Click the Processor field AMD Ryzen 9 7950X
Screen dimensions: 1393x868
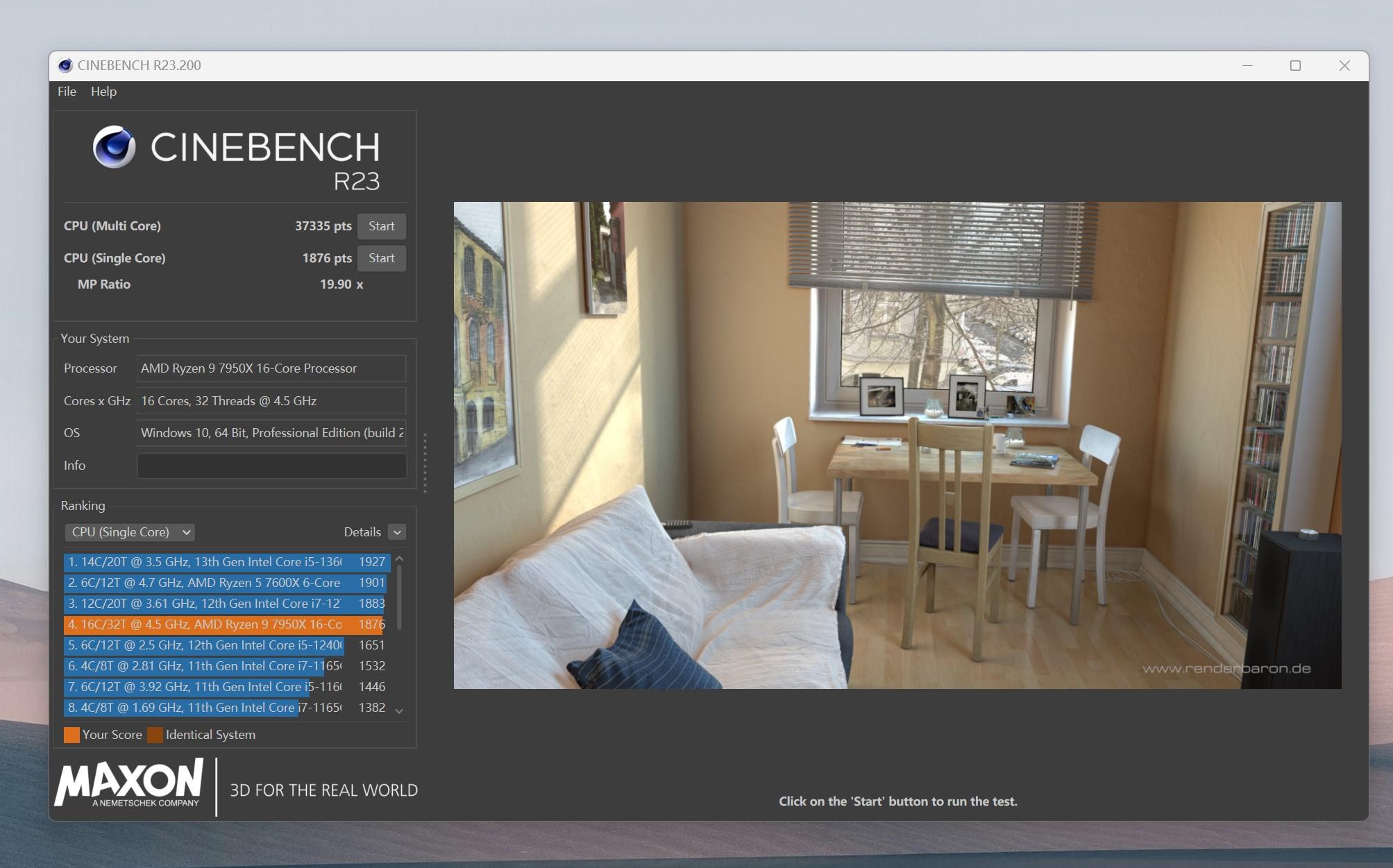coord(271,368)
